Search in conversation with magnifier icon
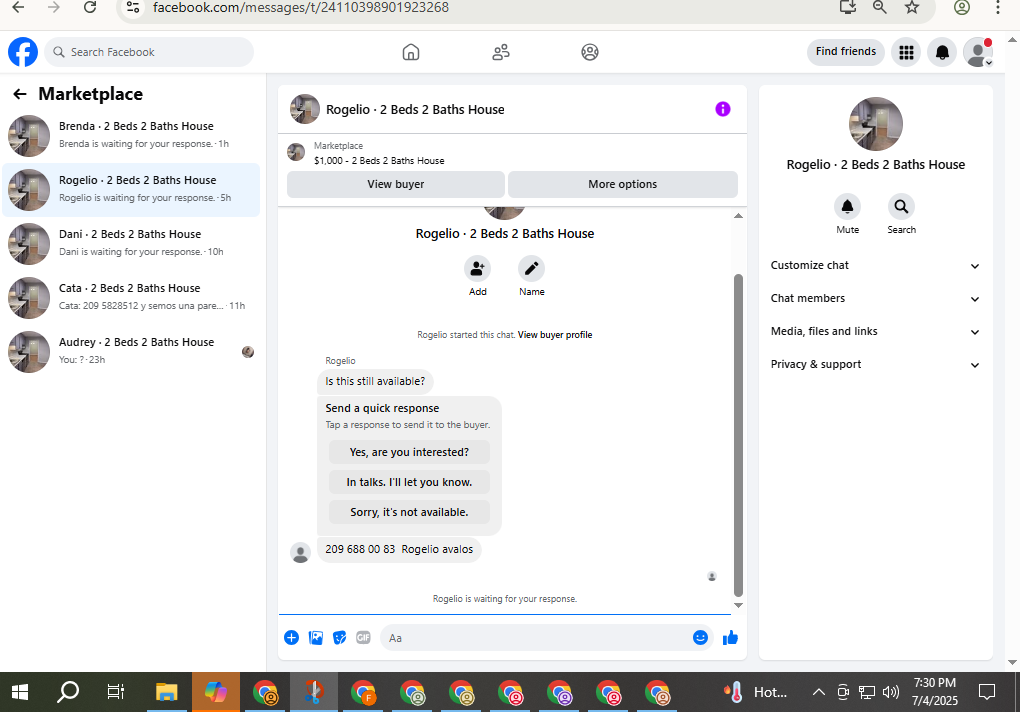Viewport: 1020px width, 712px height. pos(901,207)
